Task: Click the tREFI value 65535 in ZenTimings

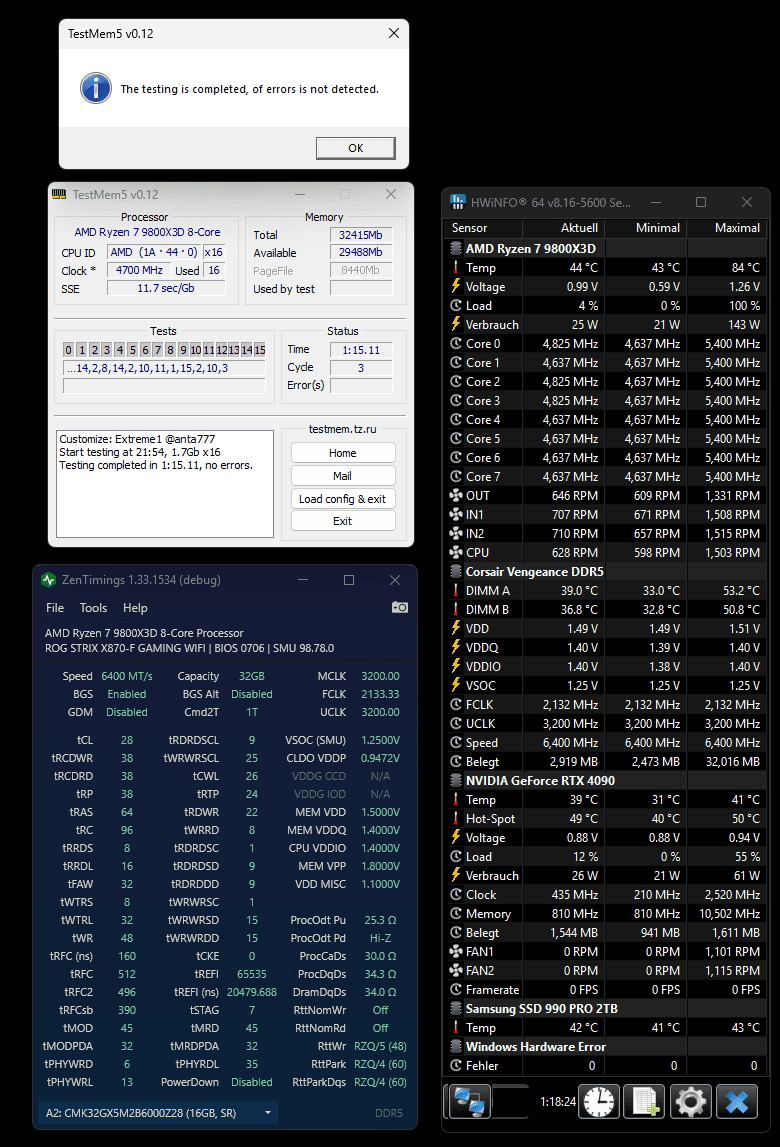Action: (x=252, y=974)
